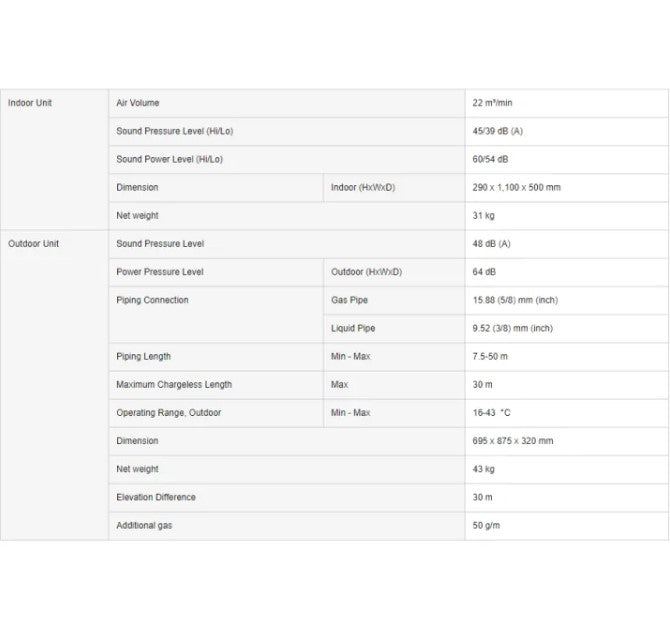Select the 15.88 (5/8) mm (inch) value
The image size is (670, 625).
coord(515,300)
